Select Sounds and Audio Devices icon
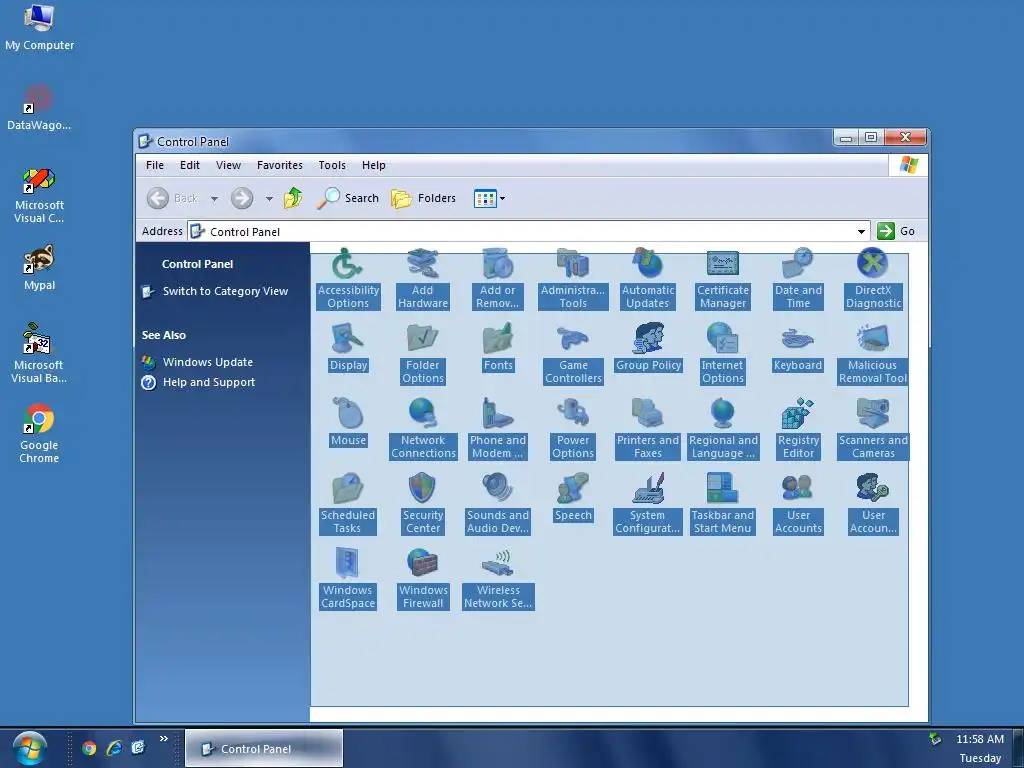1024x768 pixels. coord(498,505)
